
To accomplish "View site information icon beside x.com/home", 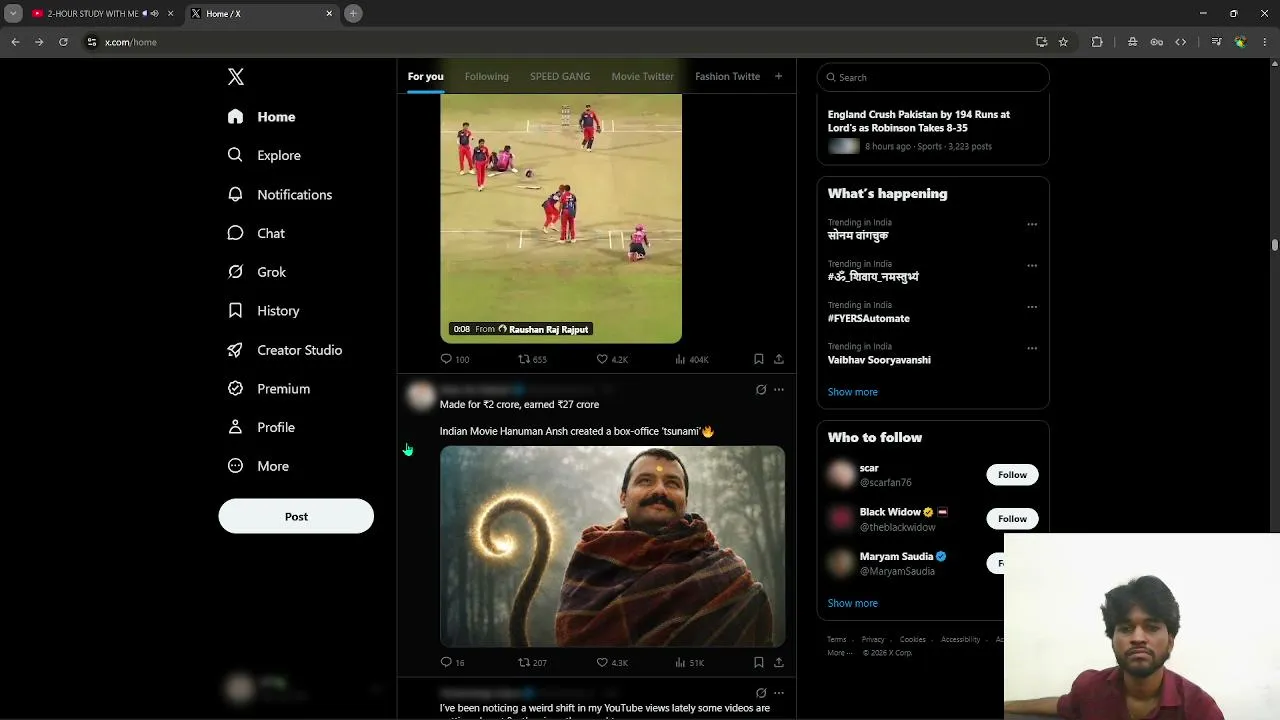I will pos(91,42).
